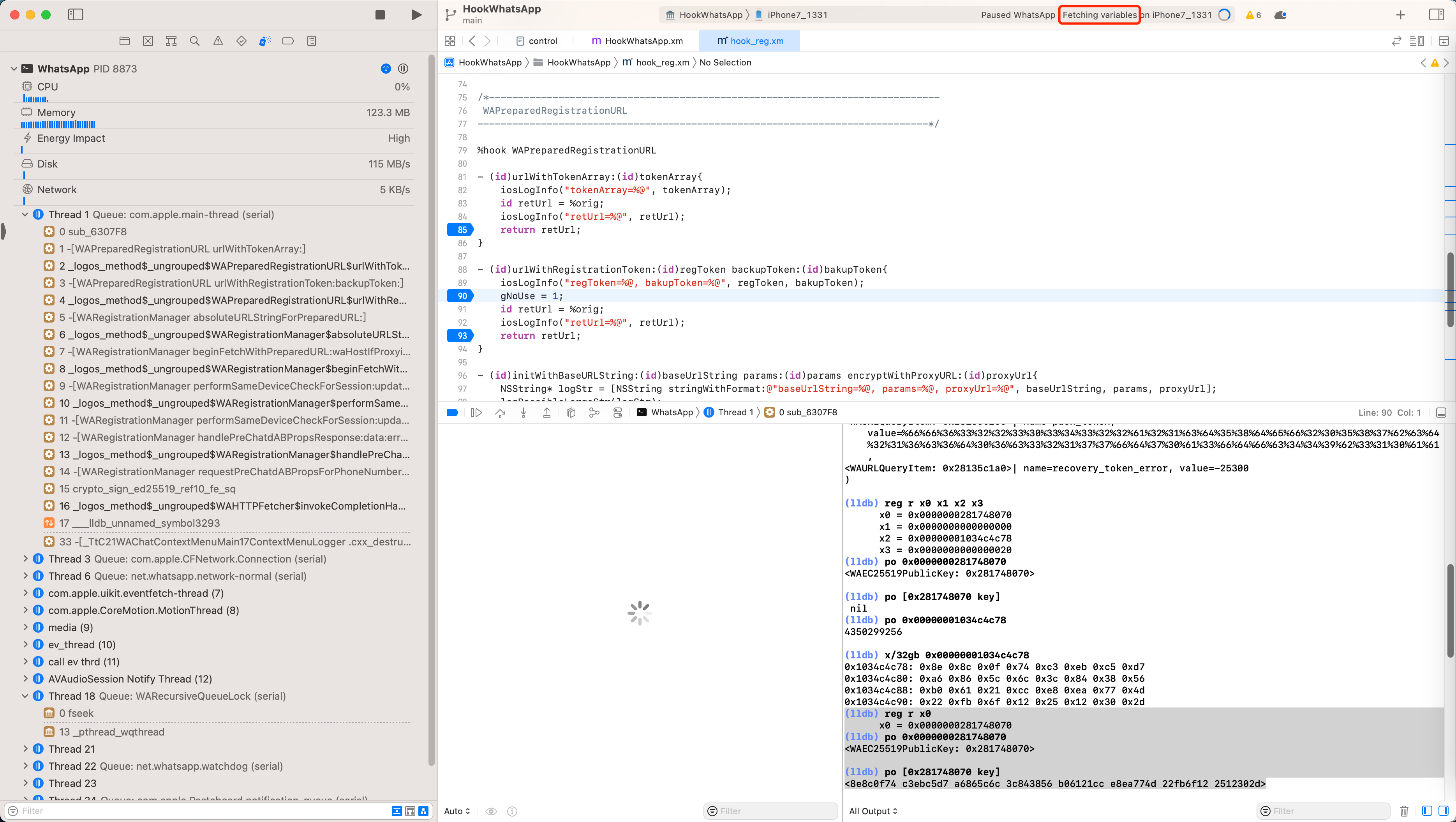Step out of current function

click(546, 413)
